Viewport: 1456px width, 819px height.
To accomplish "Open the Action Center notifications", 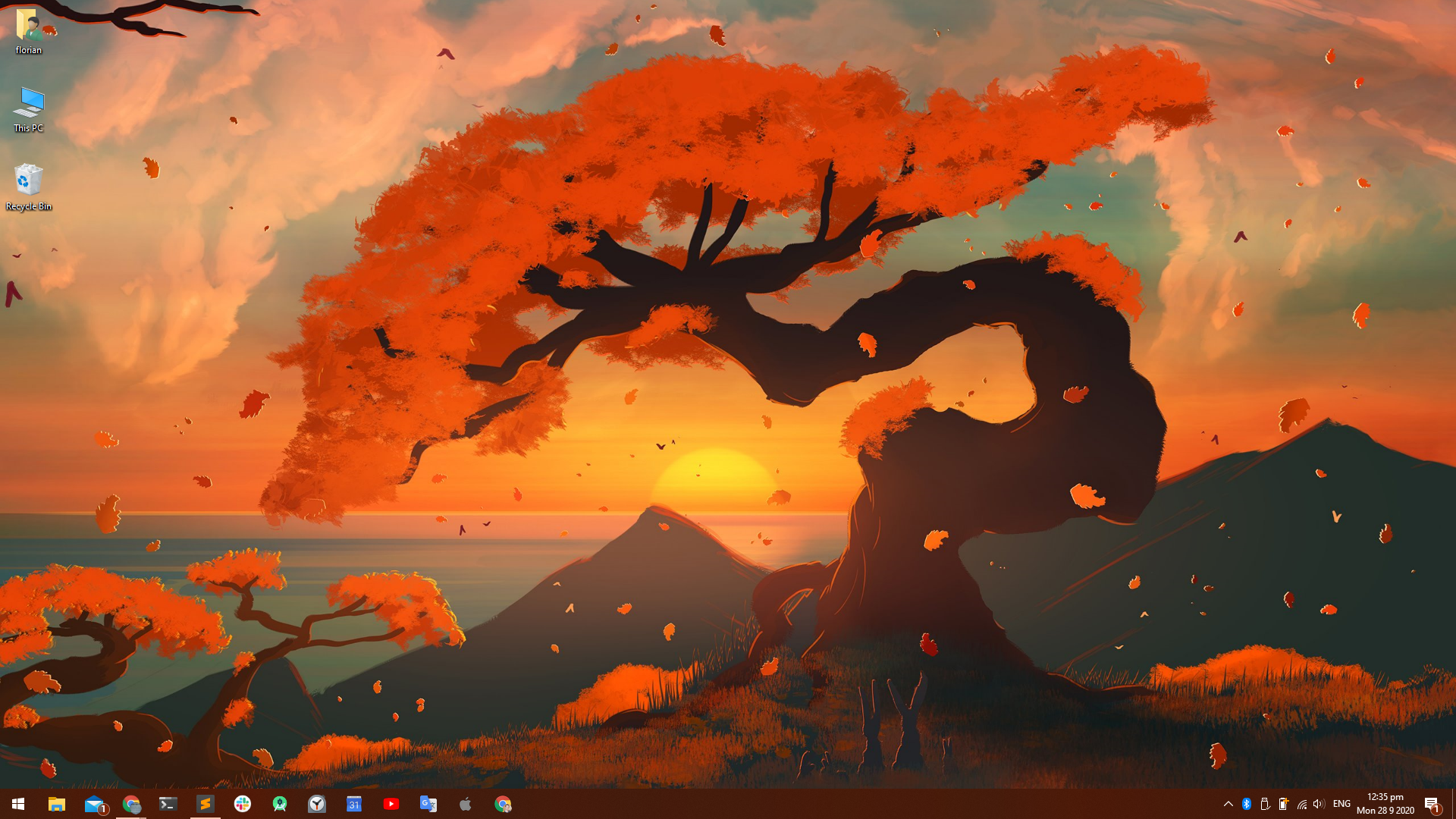I will (x=1432, y=804).
